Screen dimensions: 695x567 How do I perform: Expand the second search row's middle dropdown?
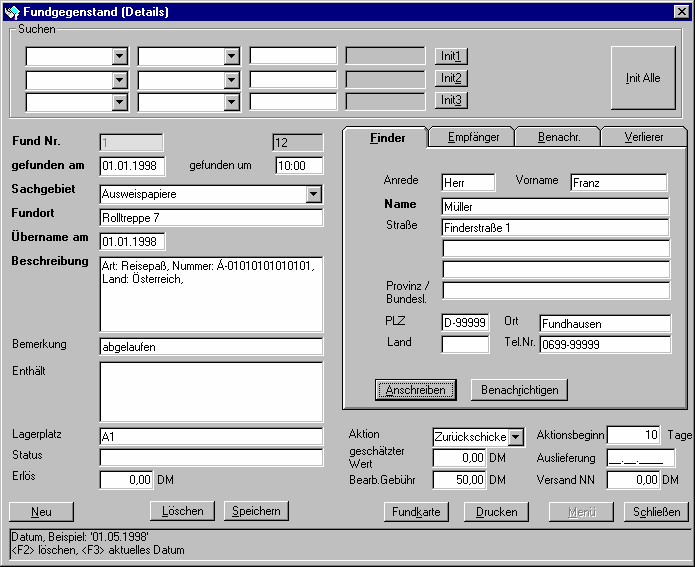pyautogui.click(x=232, y=79)
